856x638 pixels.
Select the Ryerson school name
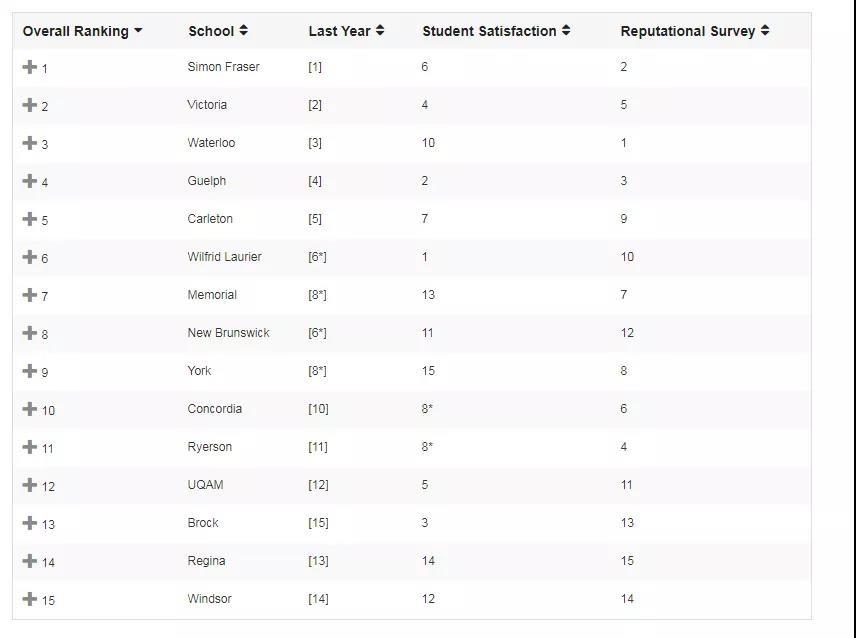(210, 447)
